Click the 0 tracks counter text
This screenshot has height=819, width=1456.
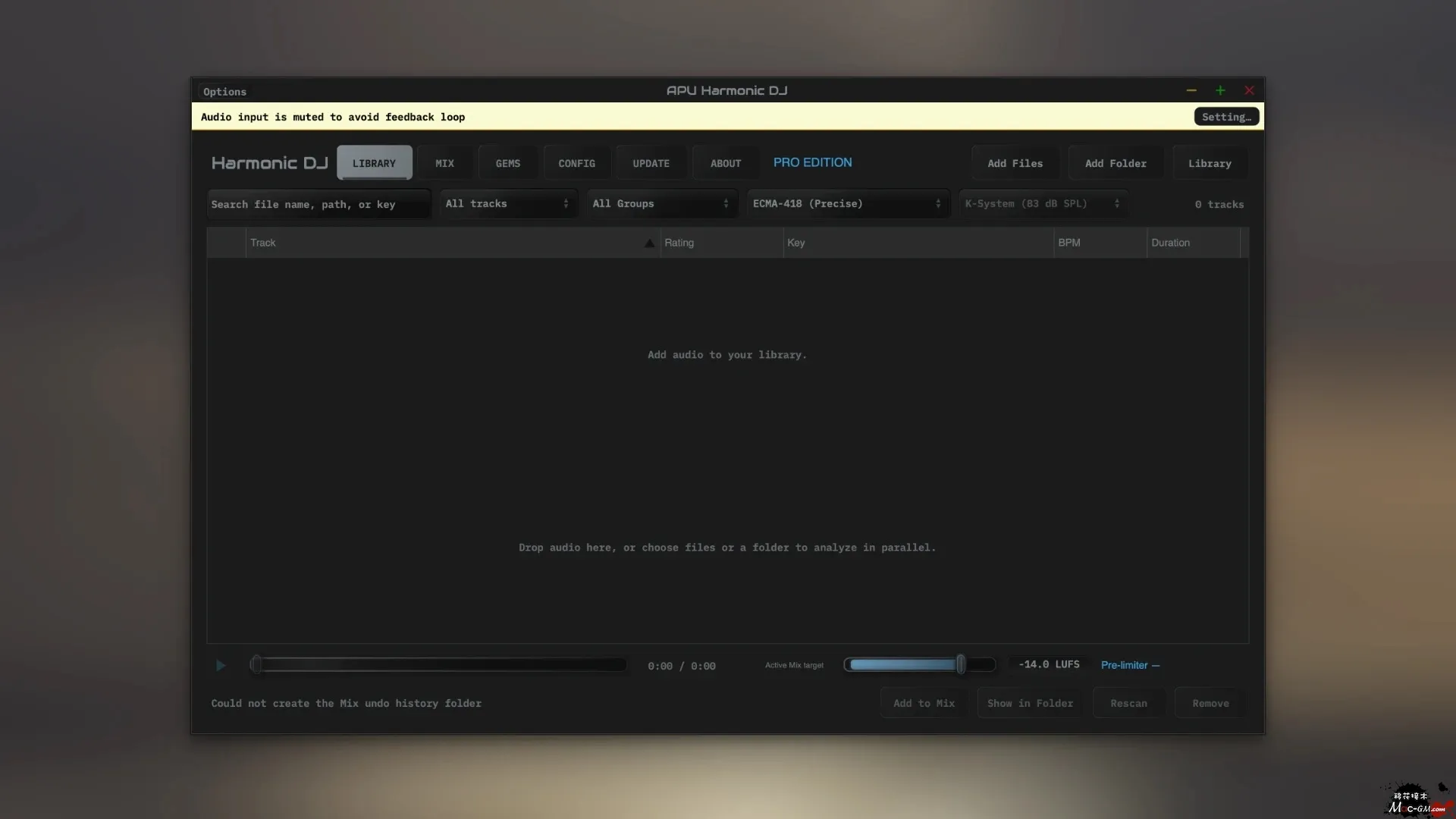point(1219,204)
